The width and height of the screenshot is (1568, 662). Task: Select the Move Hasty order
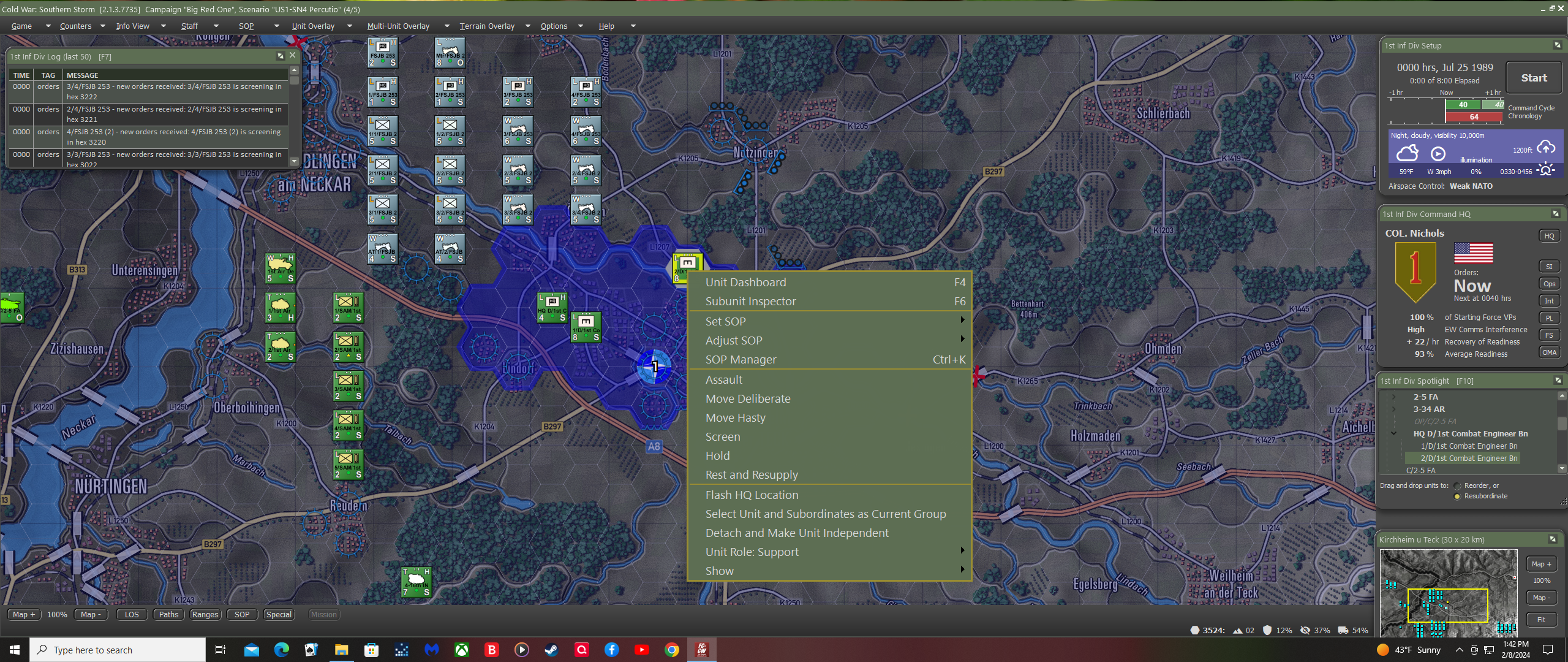click(830, 417)
